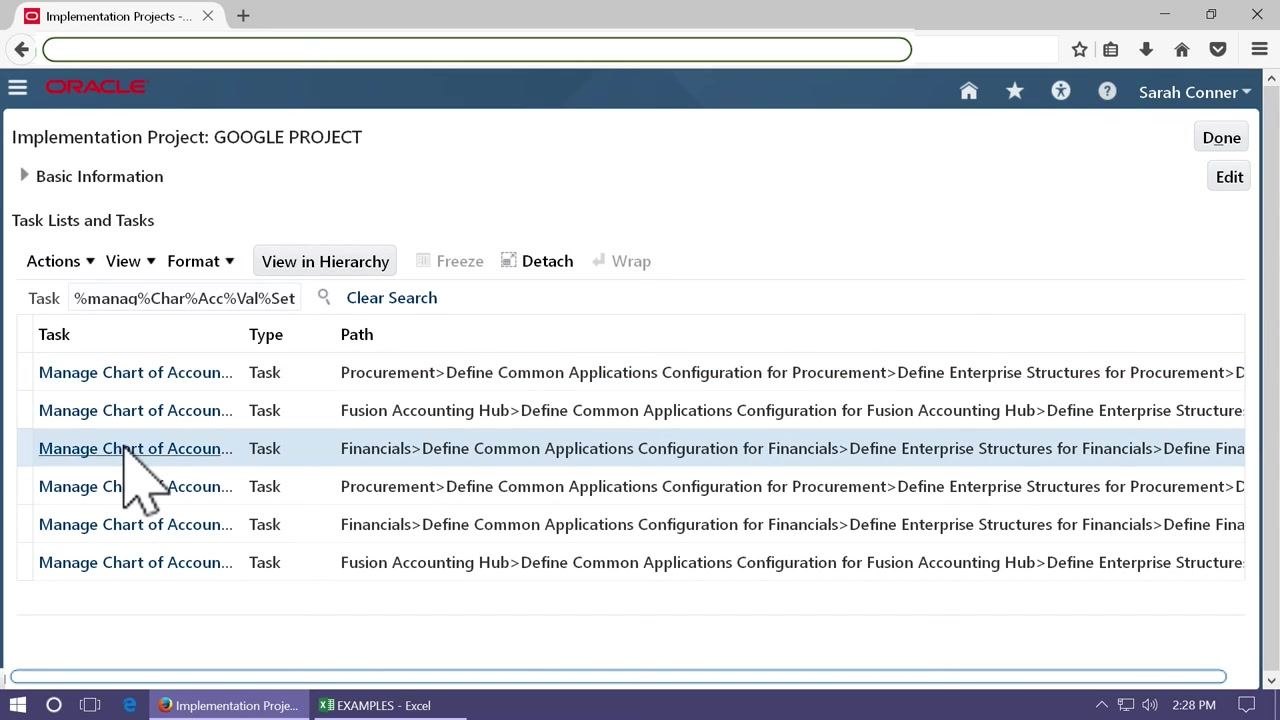This screenshot has height=720, width=1280.
Task: Click the Done button
Action: click(x=1222, y=138)
